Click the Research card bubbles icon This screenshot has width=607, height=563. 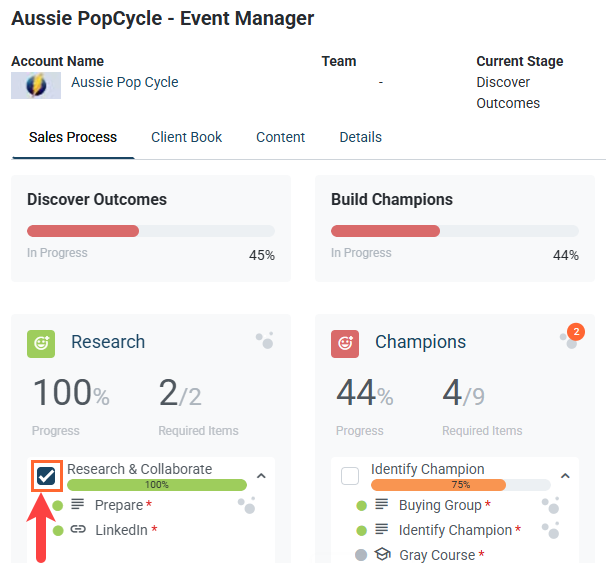coord(264,341)
